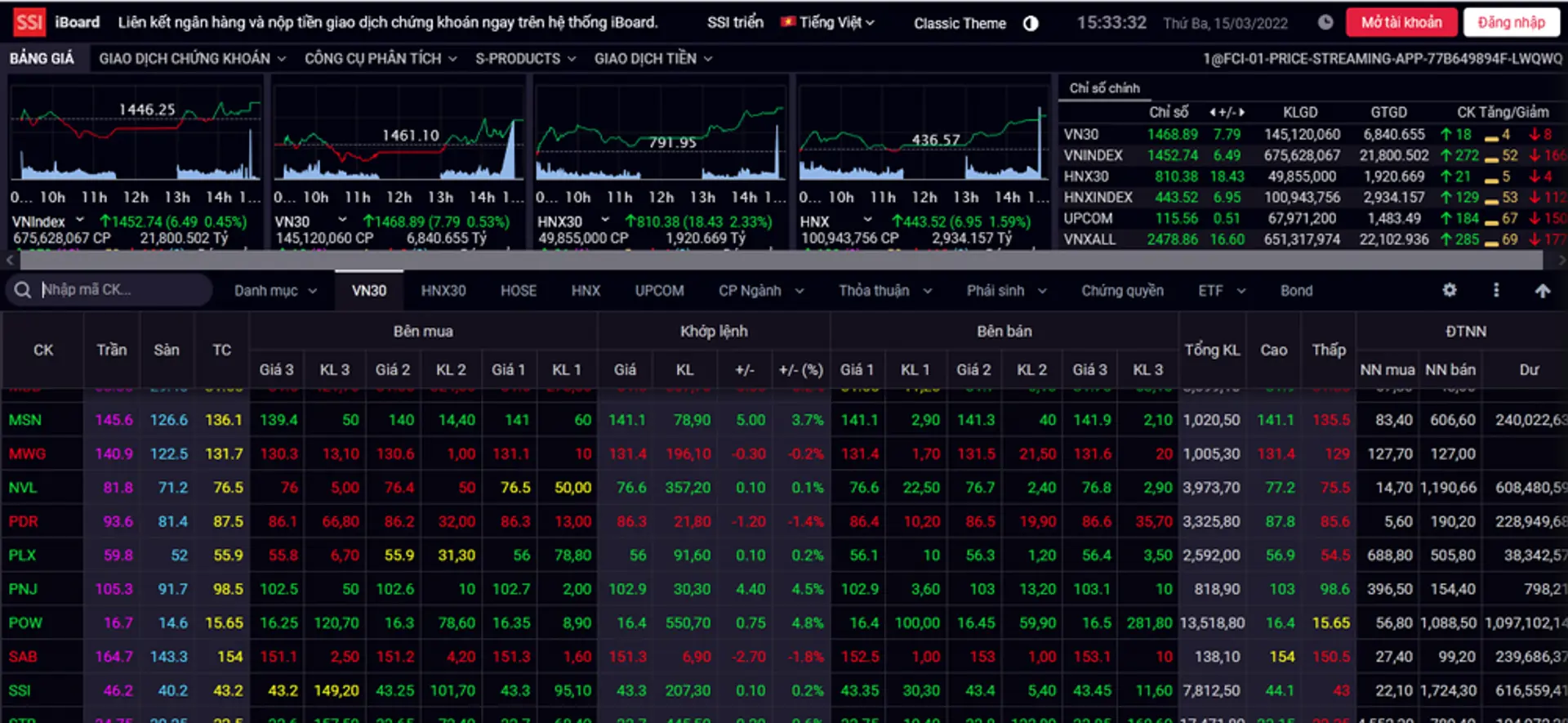Viewport: 1568px width, 723px height.
Task: Switch to the UPCOM tab
Action: click(659, 291)
